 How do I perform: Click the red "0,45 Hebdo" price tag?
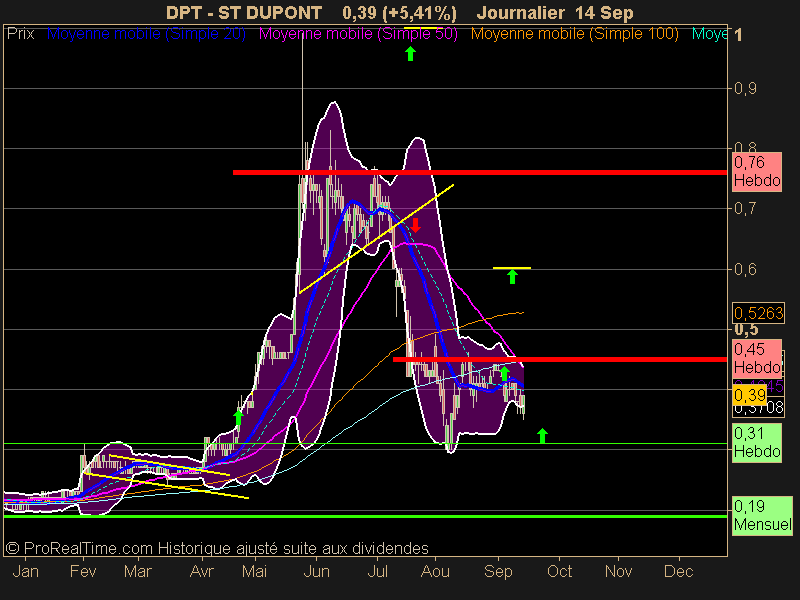757,359
